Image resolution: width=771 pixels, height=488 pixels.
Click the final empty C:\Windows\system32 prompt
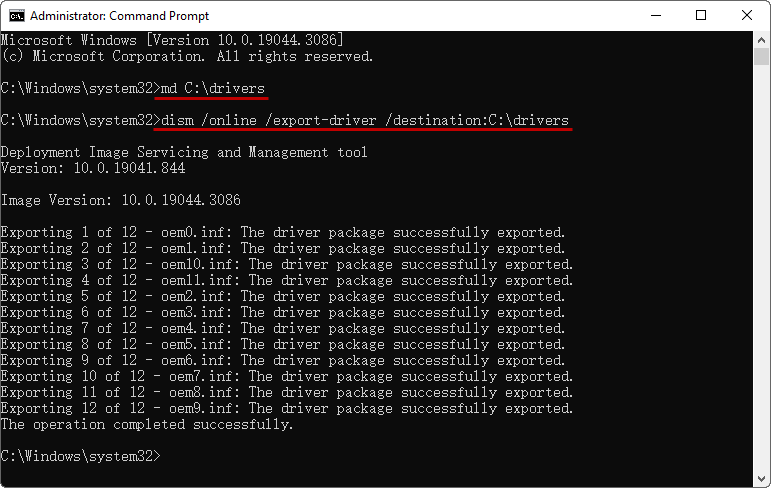pos(80,456)
